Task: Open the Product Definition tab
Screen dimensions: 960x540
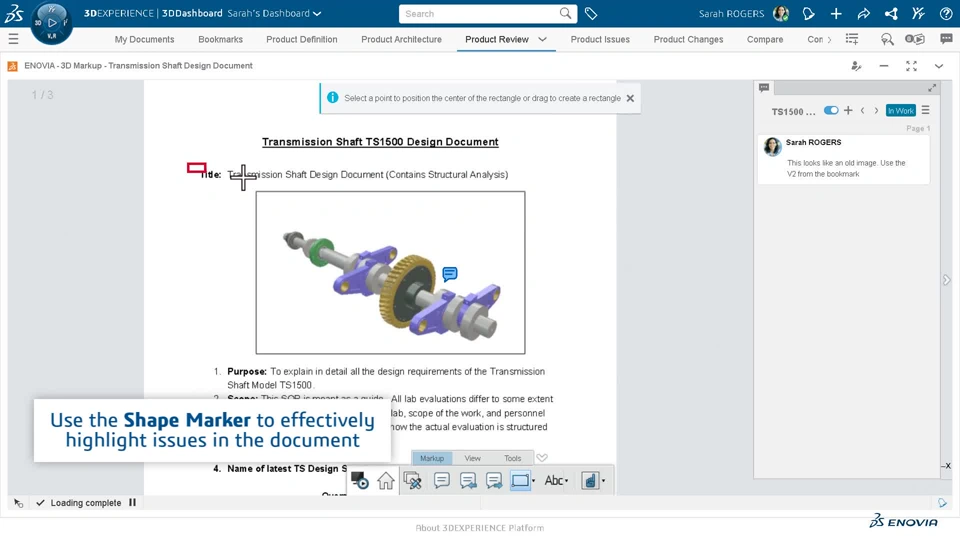Action: click(302, 39)
